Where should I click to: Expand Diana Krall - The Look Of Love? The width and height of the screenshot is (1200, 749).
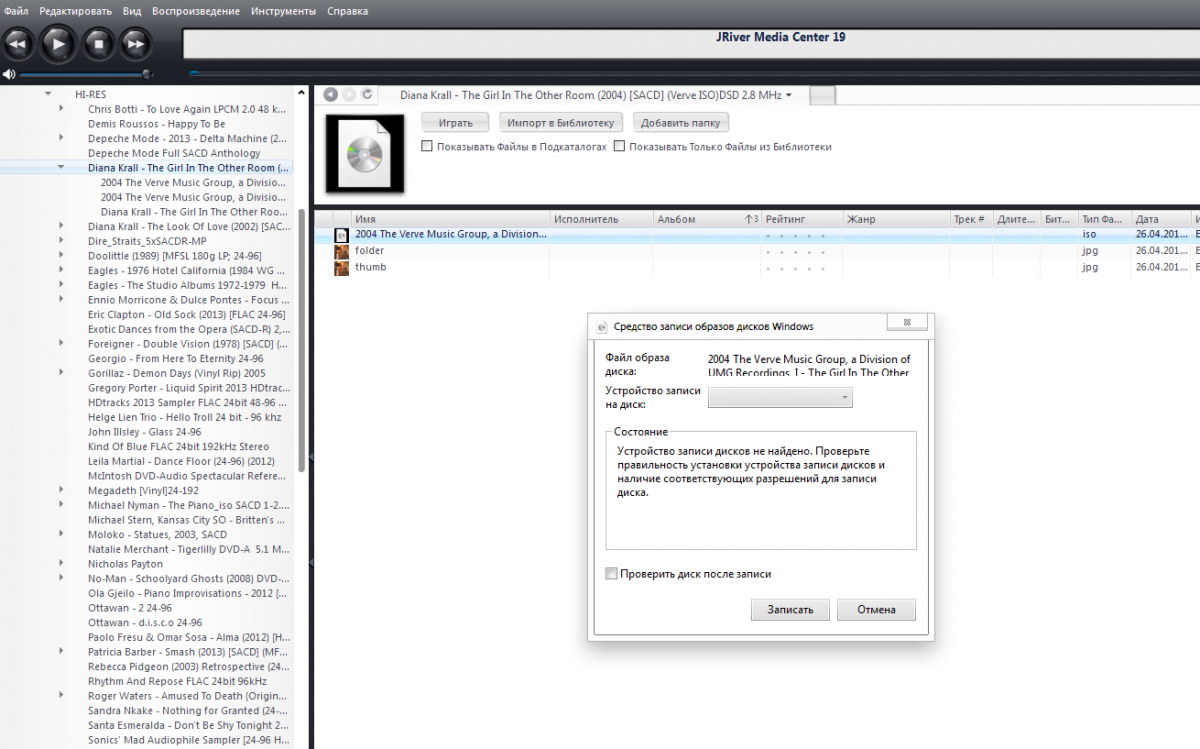pos(62,227)
